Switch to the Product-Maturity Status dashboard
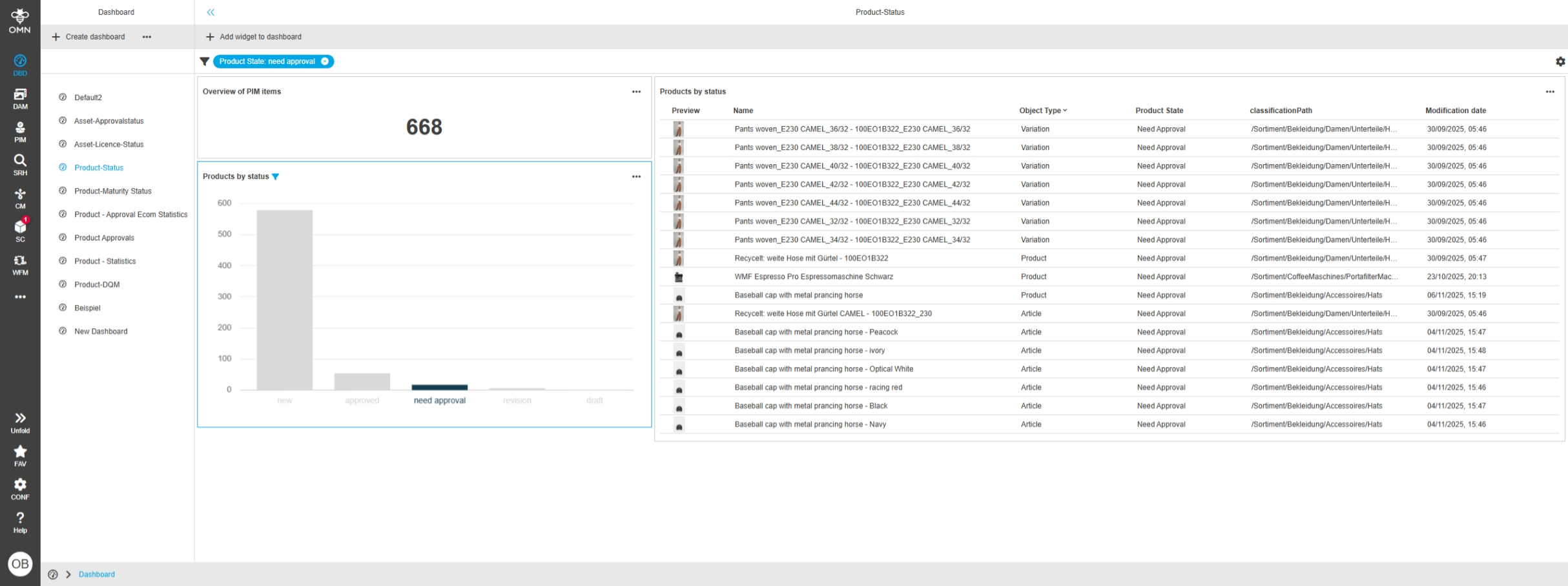 click(112, 191)
